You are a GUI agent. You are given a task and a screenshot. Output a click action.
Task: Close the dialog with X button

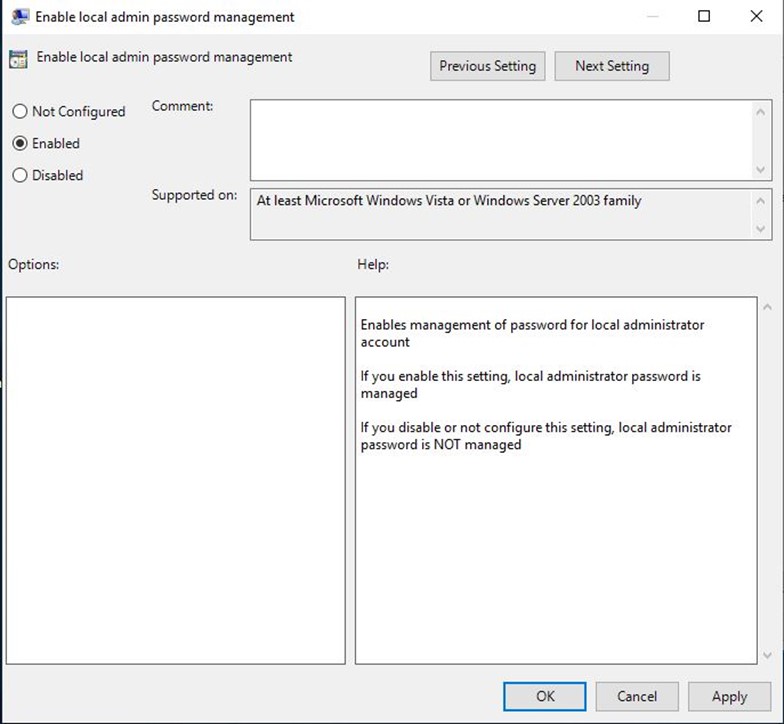tap(756, 16)
